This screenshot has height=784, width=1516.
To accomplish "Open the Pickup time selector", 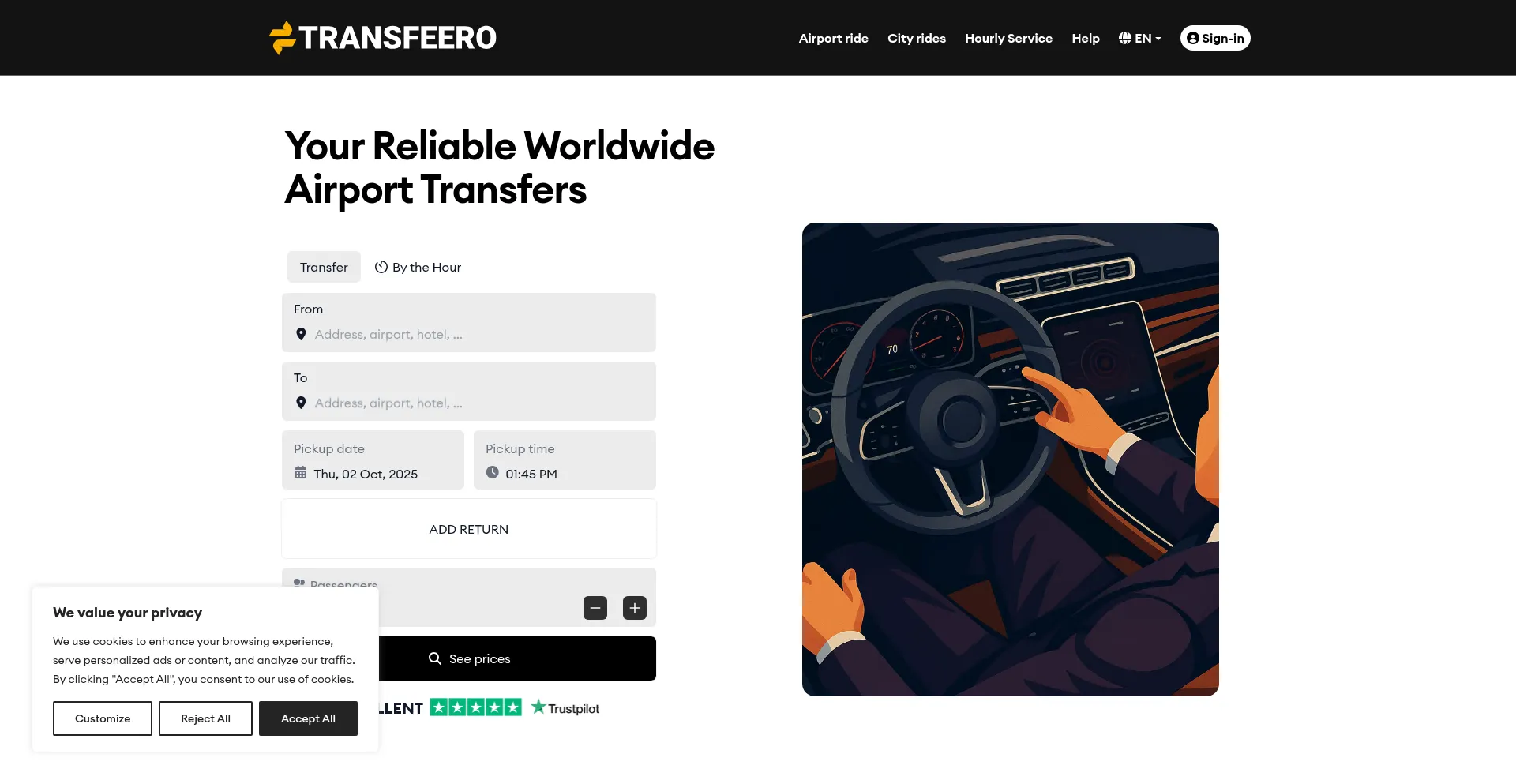I will coord(565,460).
